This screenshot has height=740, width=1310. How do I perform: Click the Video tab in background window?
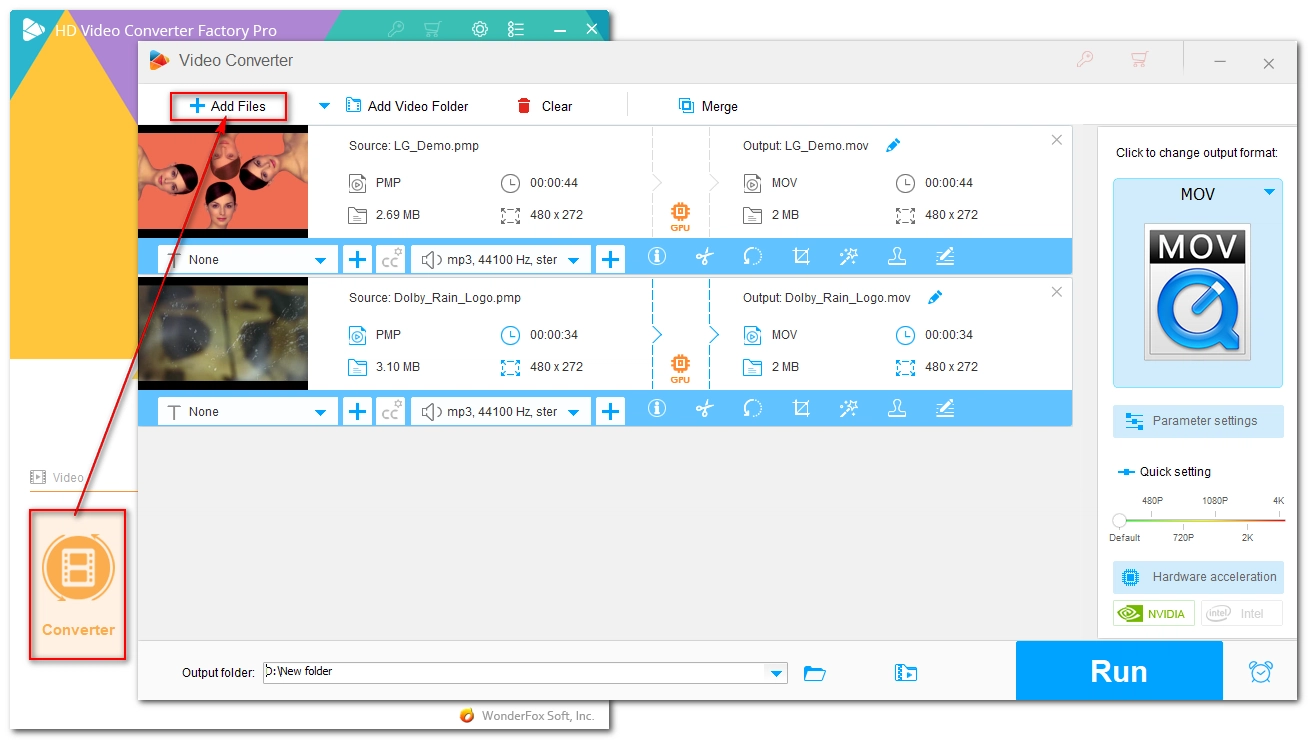[57, 477]
